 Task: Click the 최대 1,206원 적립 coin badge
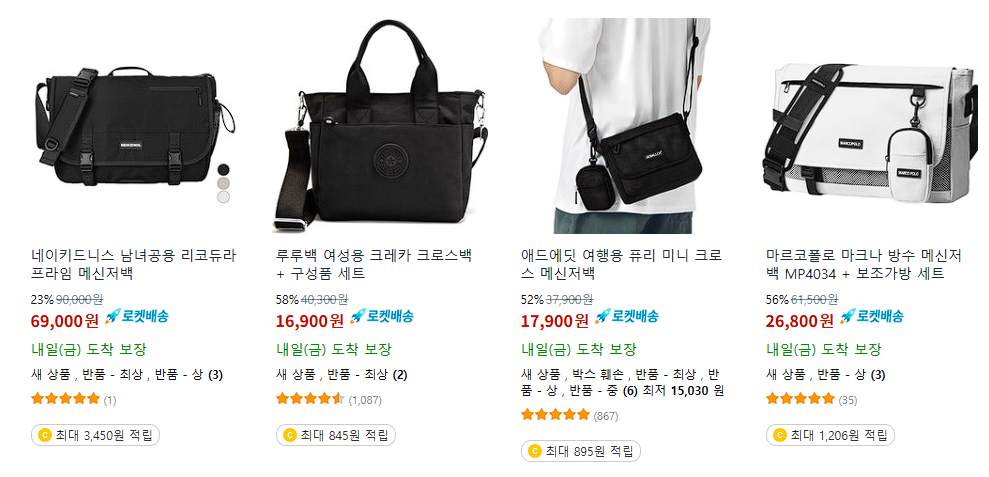click(830, 435)
